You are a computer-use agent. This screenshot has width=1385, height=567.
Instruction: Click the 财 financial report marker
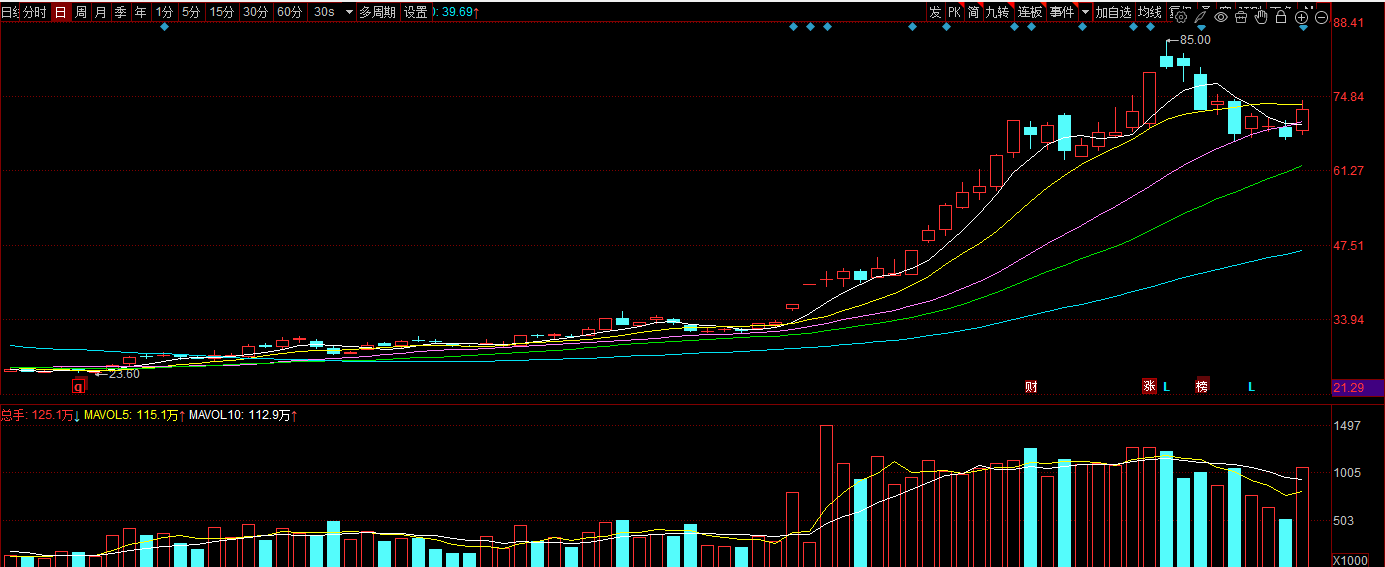(x=1030, y=386)
